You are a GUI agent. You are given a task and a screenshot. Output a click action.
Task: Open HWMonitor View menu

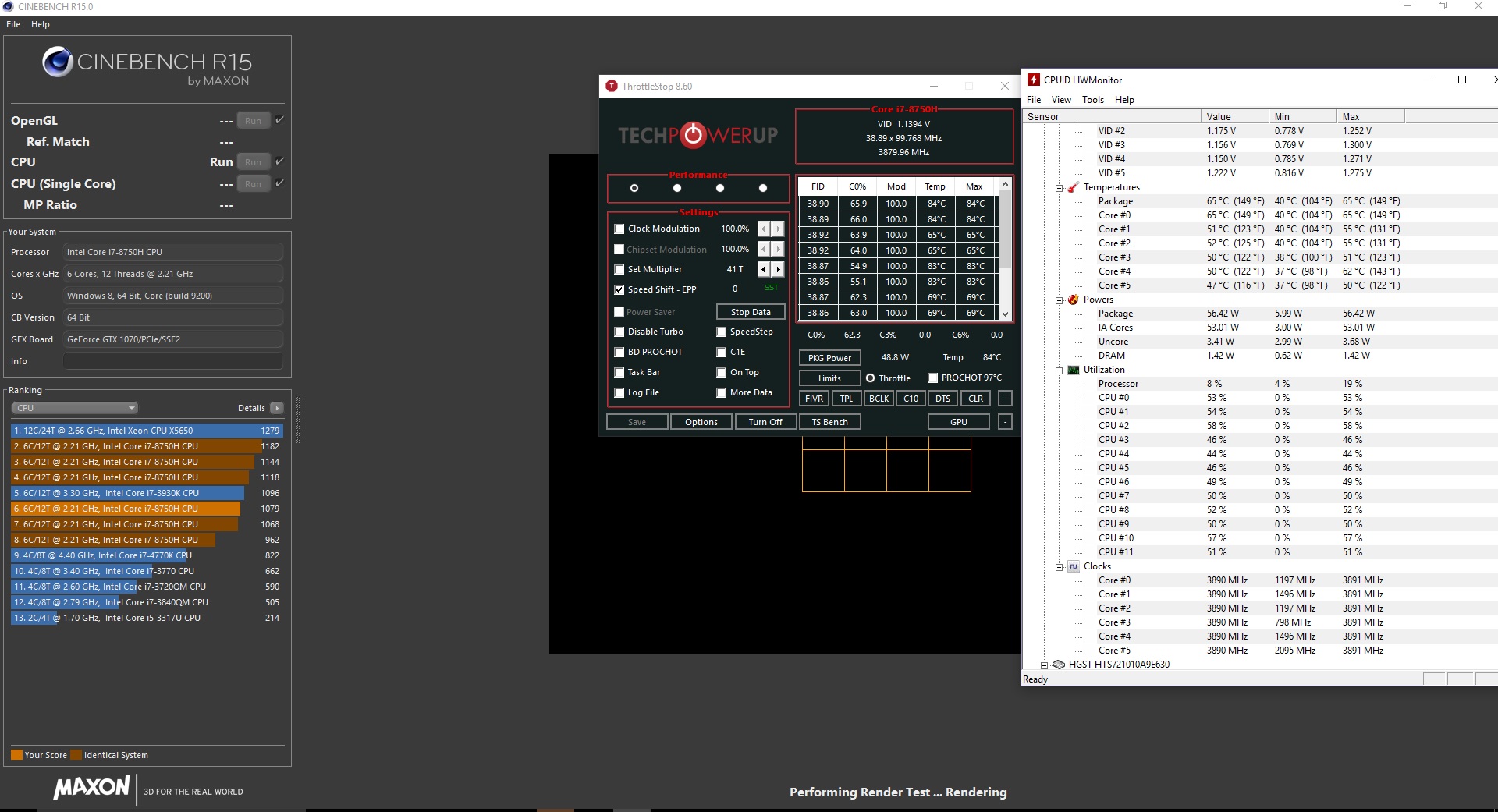pyautogui.click(x=1061, y=100)
